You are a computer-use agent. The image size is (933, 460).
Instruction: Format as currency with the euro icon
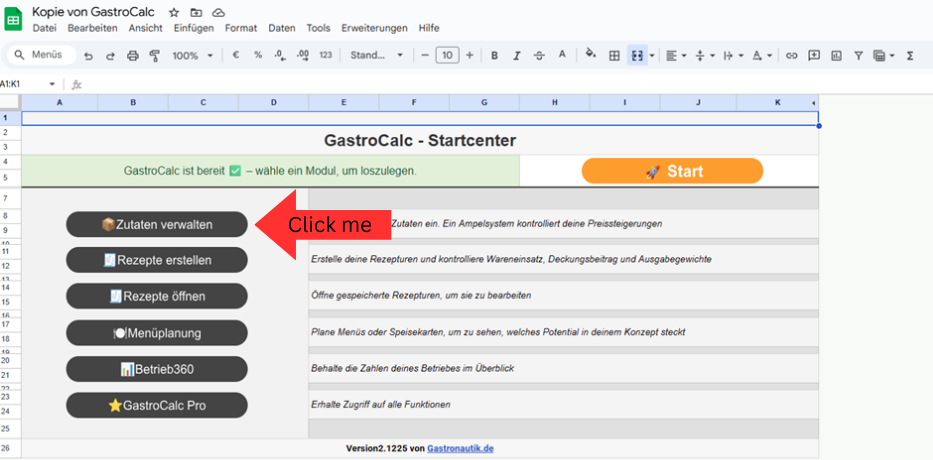coord(236,55)
